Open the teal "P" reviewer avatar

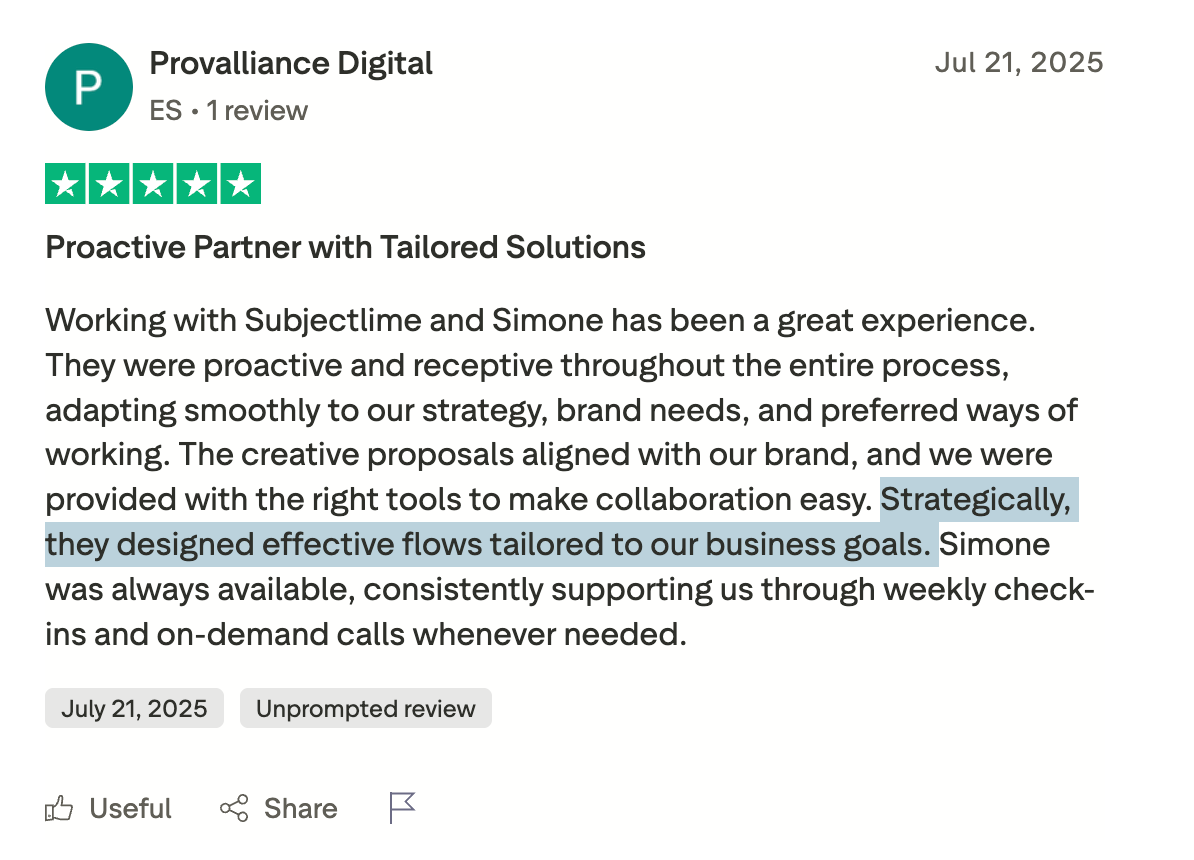(89, 87)
